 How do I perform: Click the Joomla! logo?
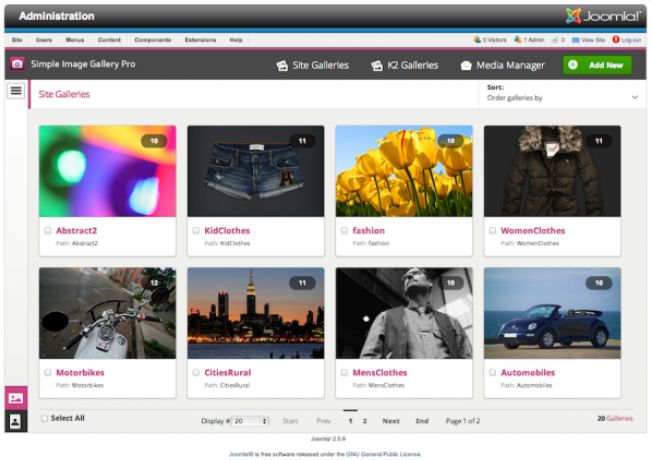(603, 16)
